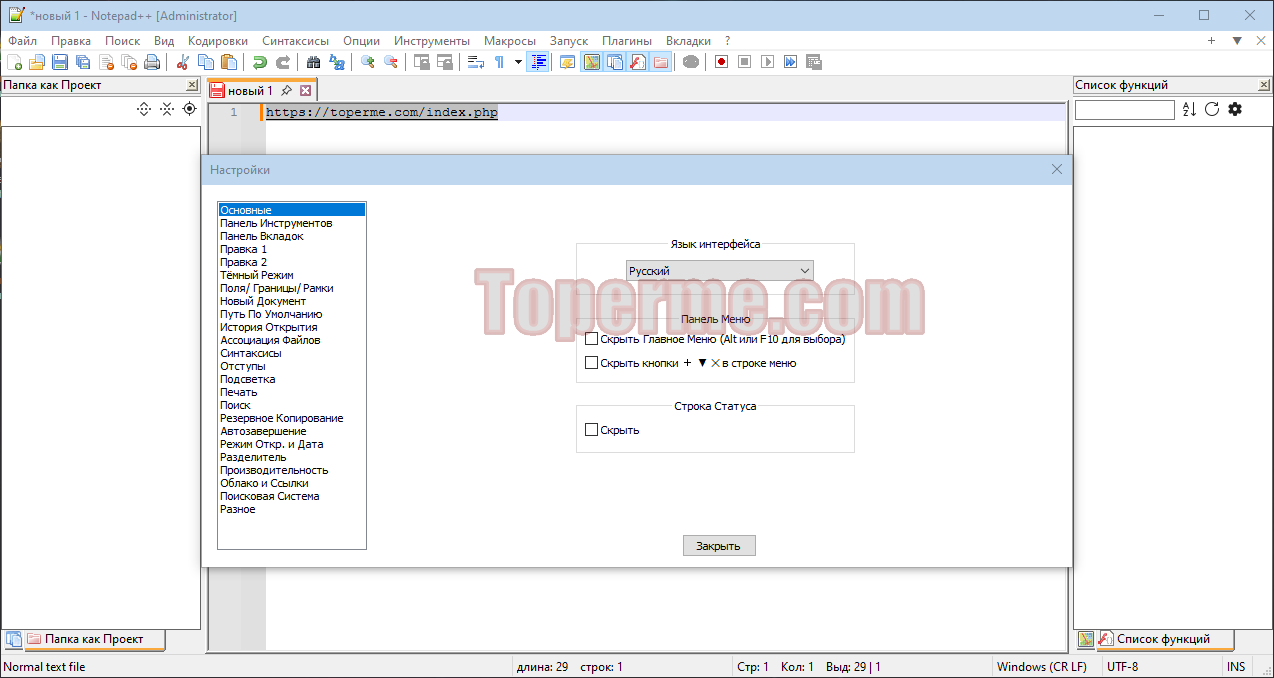This screenshot has width=1274, height=678.
Task: Click the Redo arrow icon
Action: [x=283, y=62]
